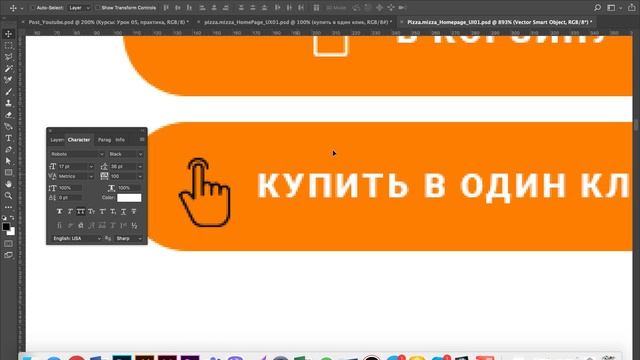Select the Eyedropper tool
The width and height of the screenshot is (640, 360).
coord(8,80)
